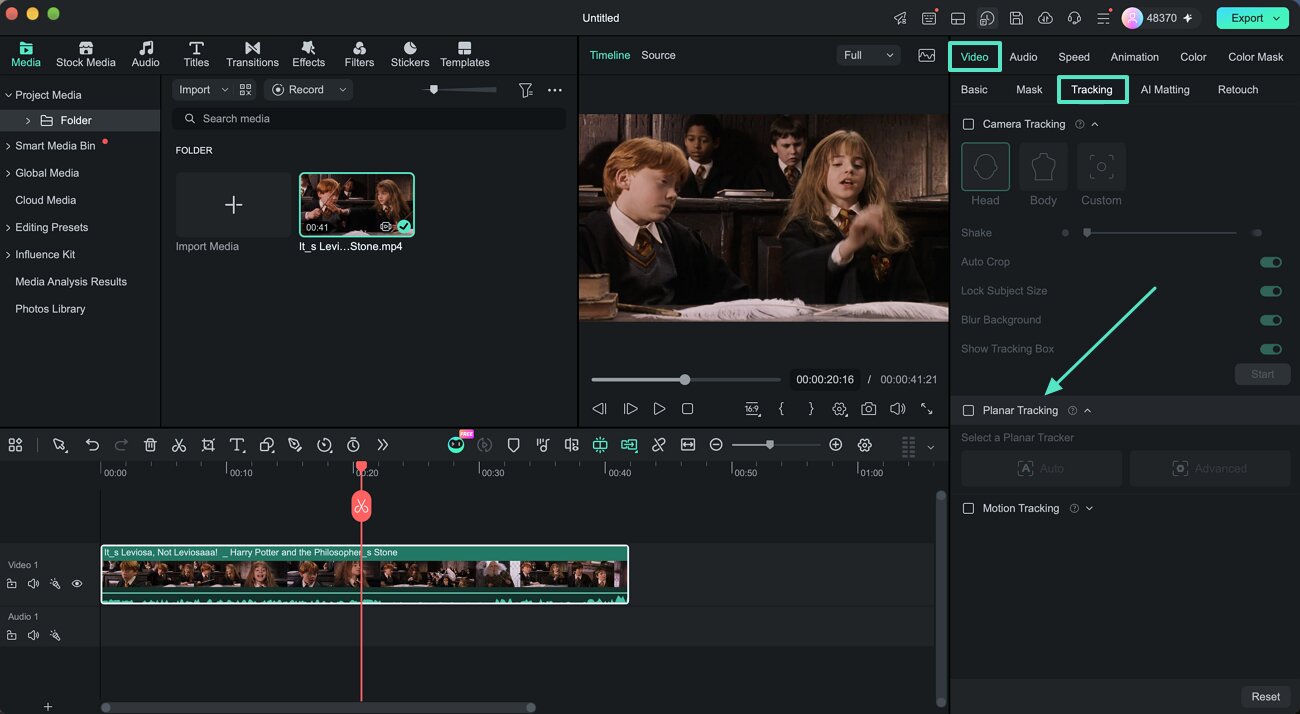Expand Editing Presets in the sidebar

8,228
